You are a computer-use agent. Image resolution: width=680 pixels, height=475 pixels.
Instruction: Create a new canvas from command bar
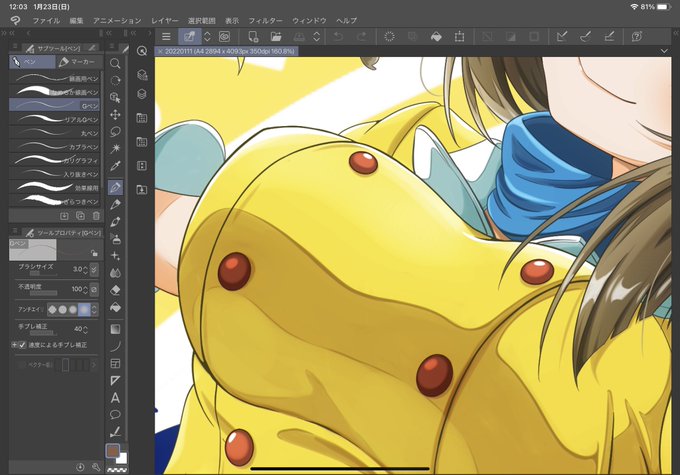(x=253, y=36)
